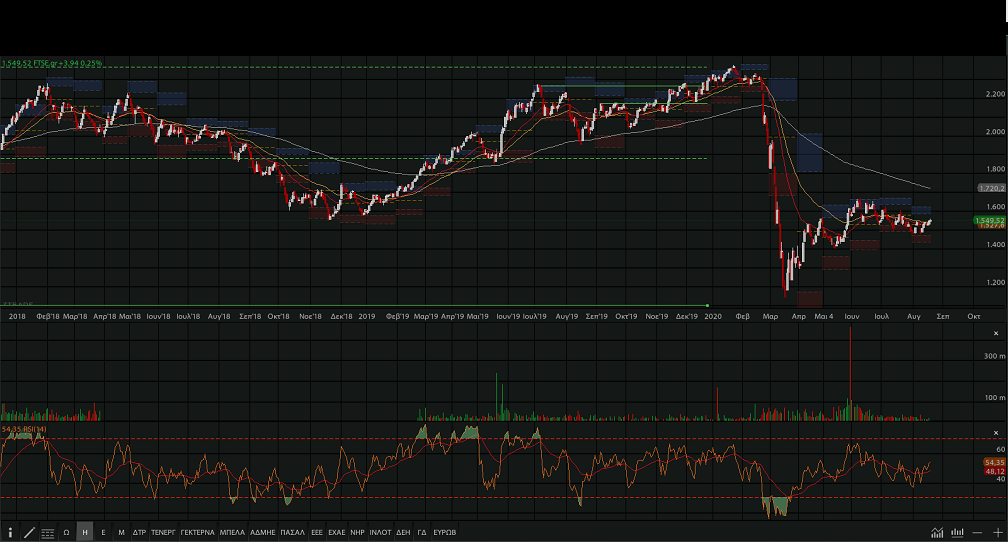This screenshot has width=1008, height=542.
Task: Load the ΓΕΚΤΕΡΝΑ symbol chart
Action: point(198,532)
